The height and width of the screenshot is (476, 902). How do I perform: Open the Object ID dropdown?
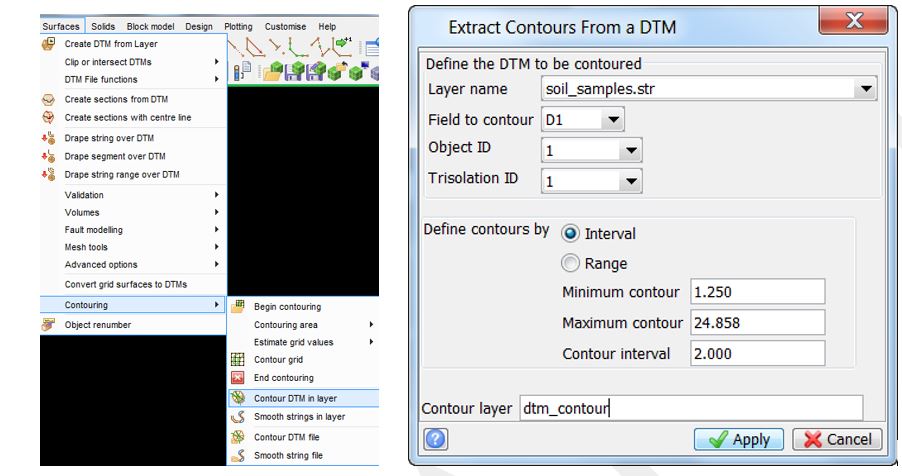click(631, 150)
